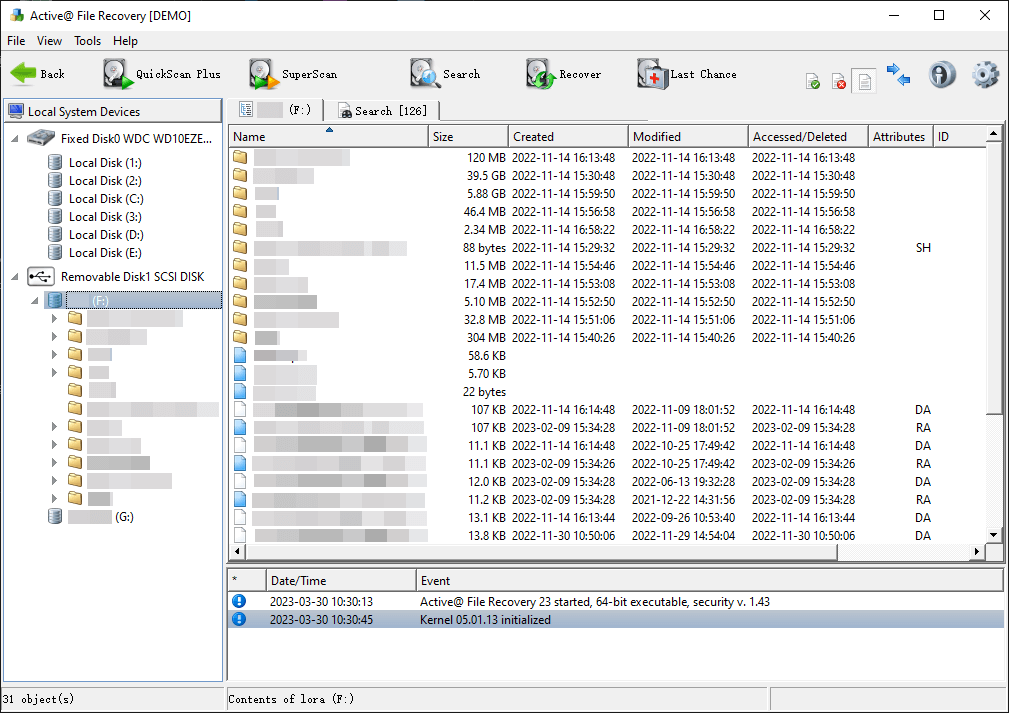Viewport: 1009px width, 713px height.
Task: Click the document preview icon
Action: (x=864, y=82)
